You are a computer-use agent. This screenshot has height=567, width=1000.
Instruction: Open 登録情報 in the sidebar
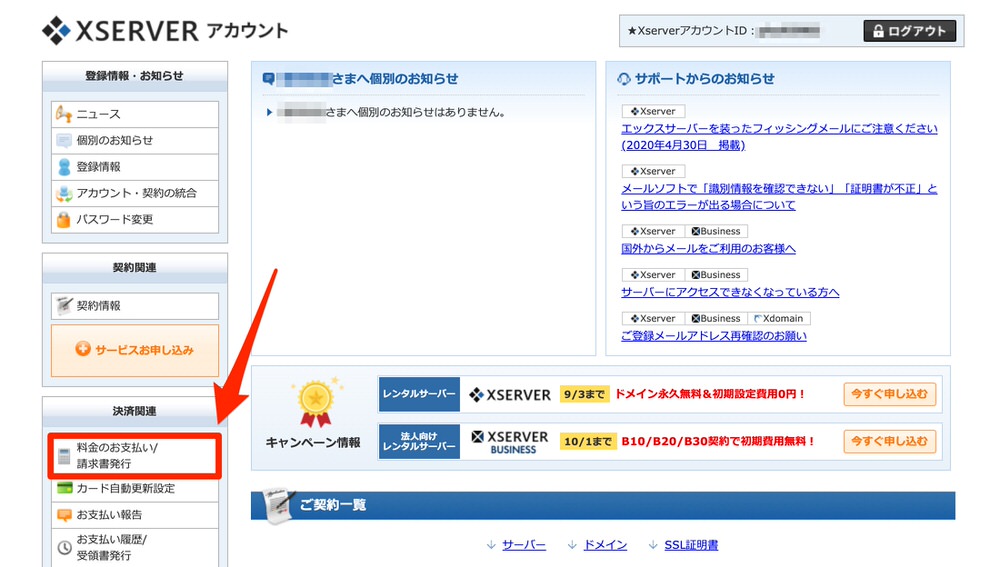[x=135, y=166]
